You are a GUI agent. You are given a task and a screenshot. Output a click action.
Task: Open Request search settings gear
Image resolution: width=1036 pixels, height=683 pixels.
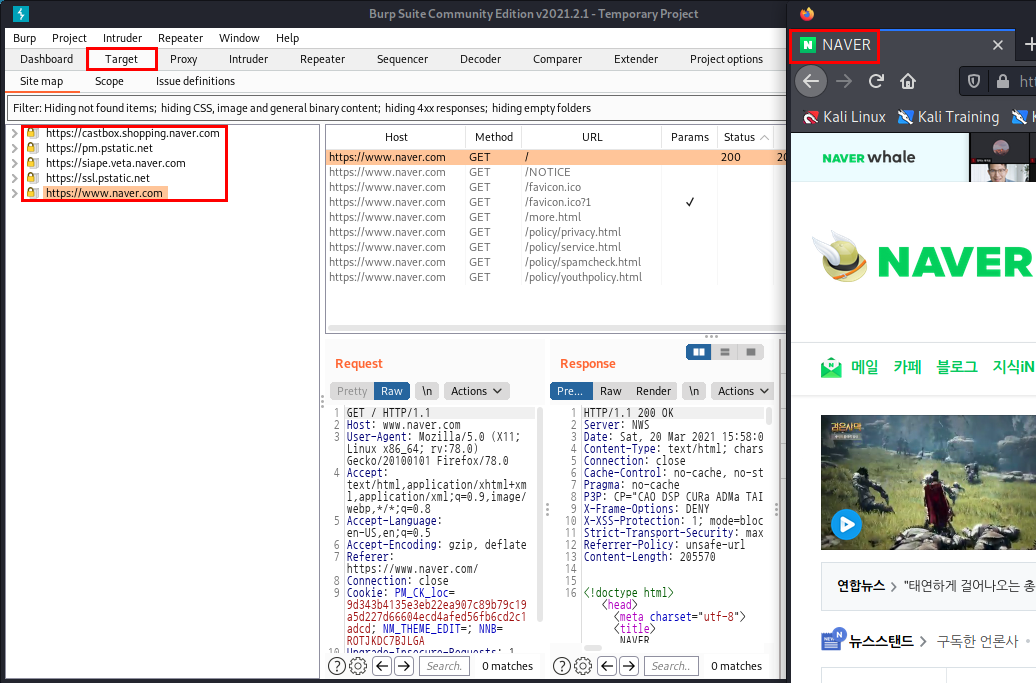pyautogui.click(x=358, y=666)
